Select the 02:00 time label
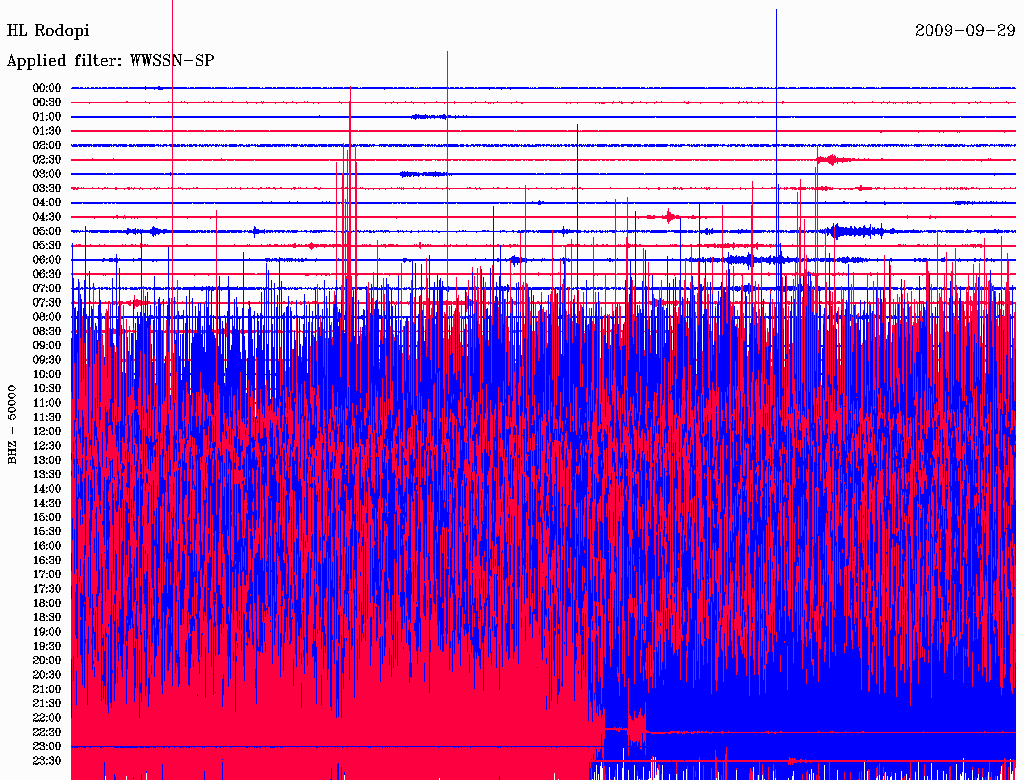 point(47,145)
